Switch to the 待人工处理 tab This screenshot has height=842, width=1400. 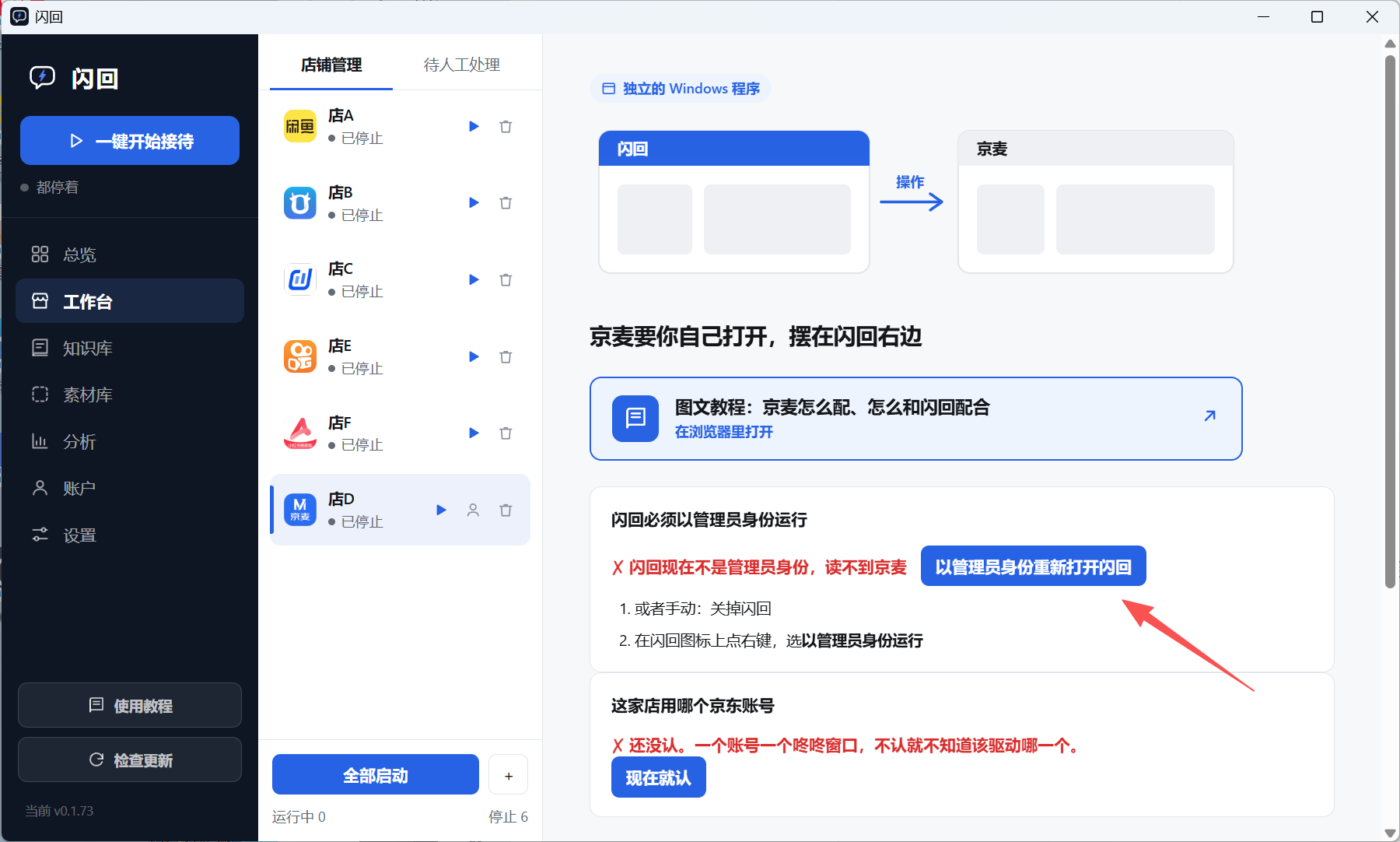[x=461, y=65]
